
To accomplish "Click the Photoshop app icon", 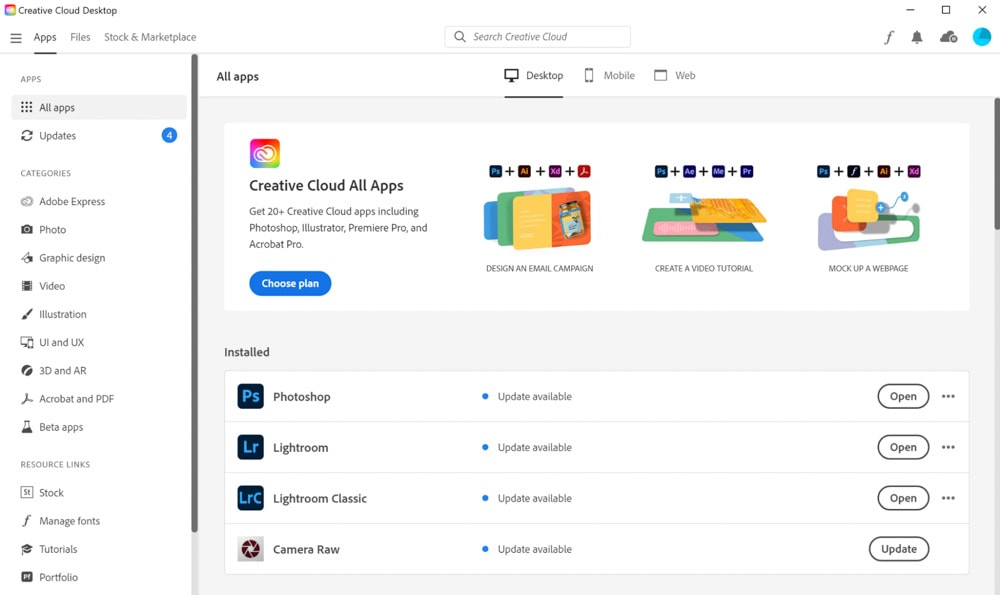I will click(251, 396).
